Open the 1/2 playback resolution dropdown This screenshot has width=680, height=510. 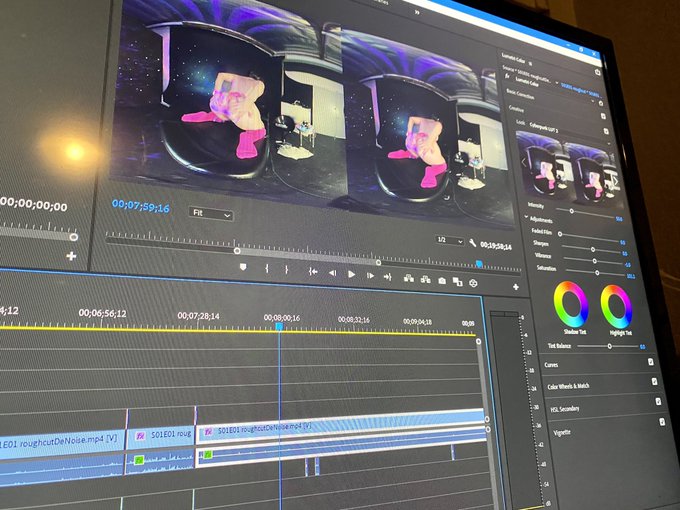point(449,240)
